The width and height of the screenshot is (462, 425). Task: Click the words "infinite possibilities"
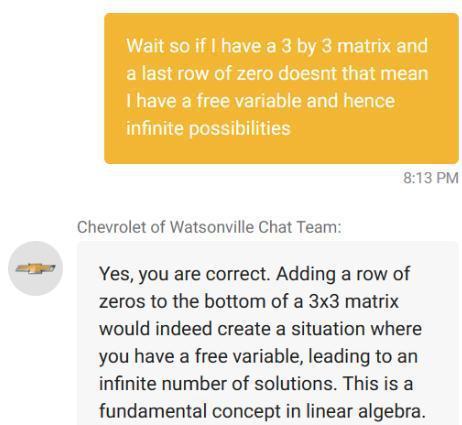[x=208, y=128]
